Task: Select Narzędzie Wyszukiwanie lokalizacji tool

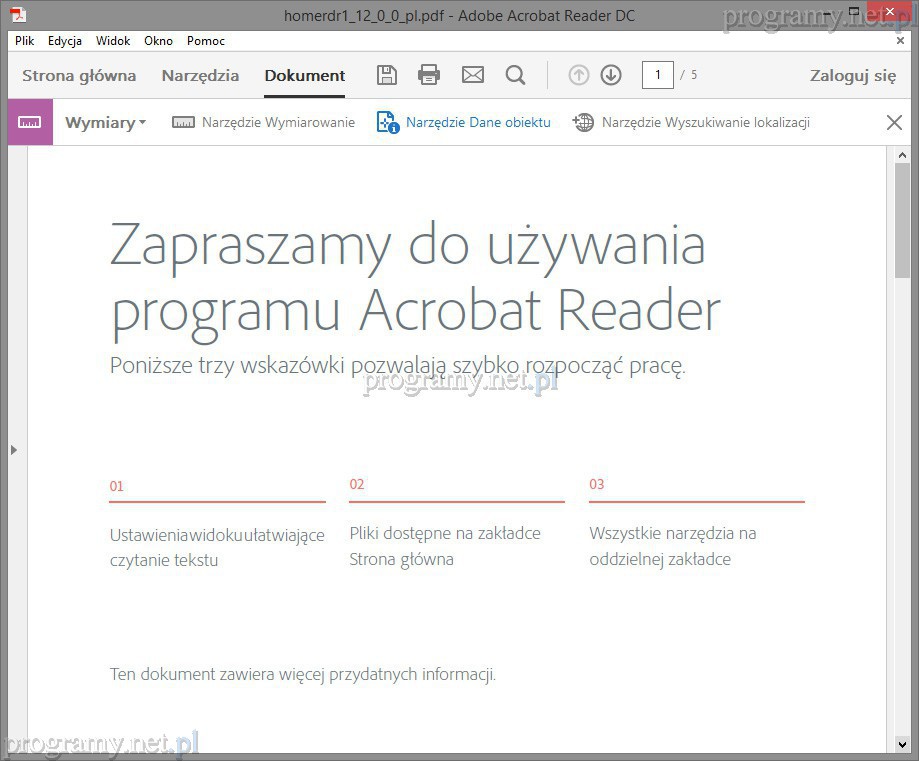Action: click(691, 122)
